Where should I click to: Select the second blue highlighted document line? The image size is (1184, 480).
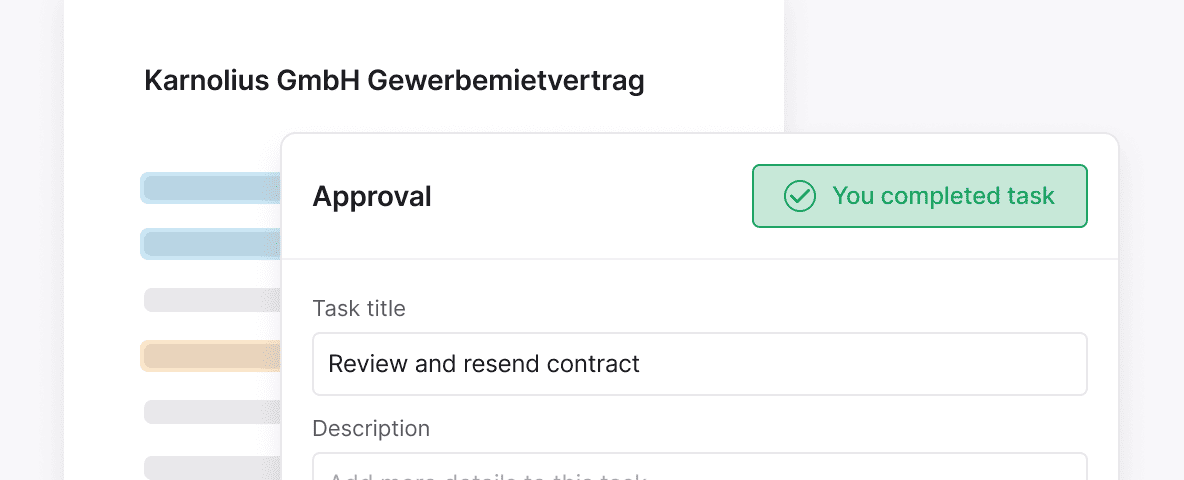pyautogui.click(x=211, y=244)
